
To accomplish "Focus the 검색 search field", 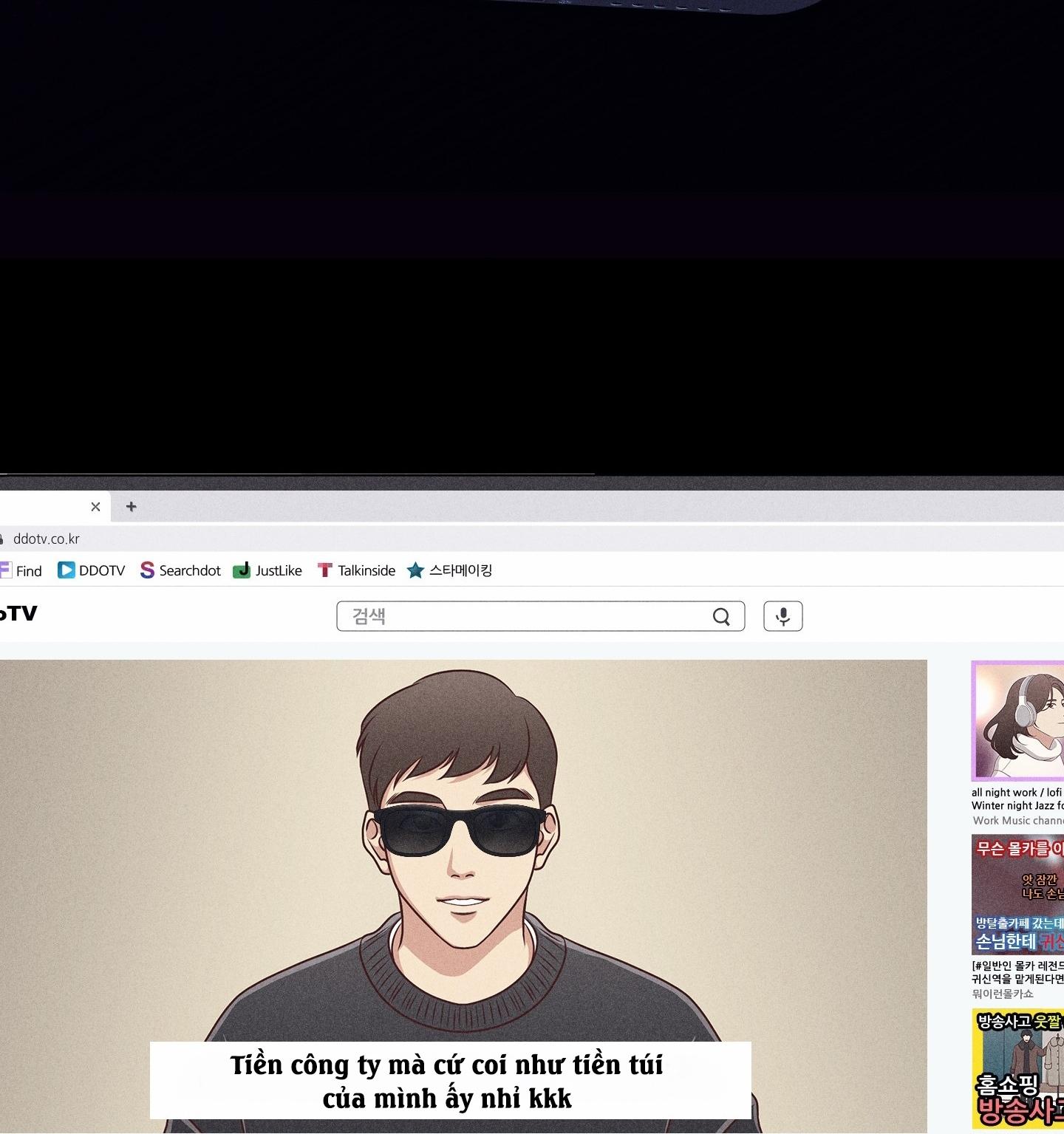I will pyautogui.click(x=525, y=616).
